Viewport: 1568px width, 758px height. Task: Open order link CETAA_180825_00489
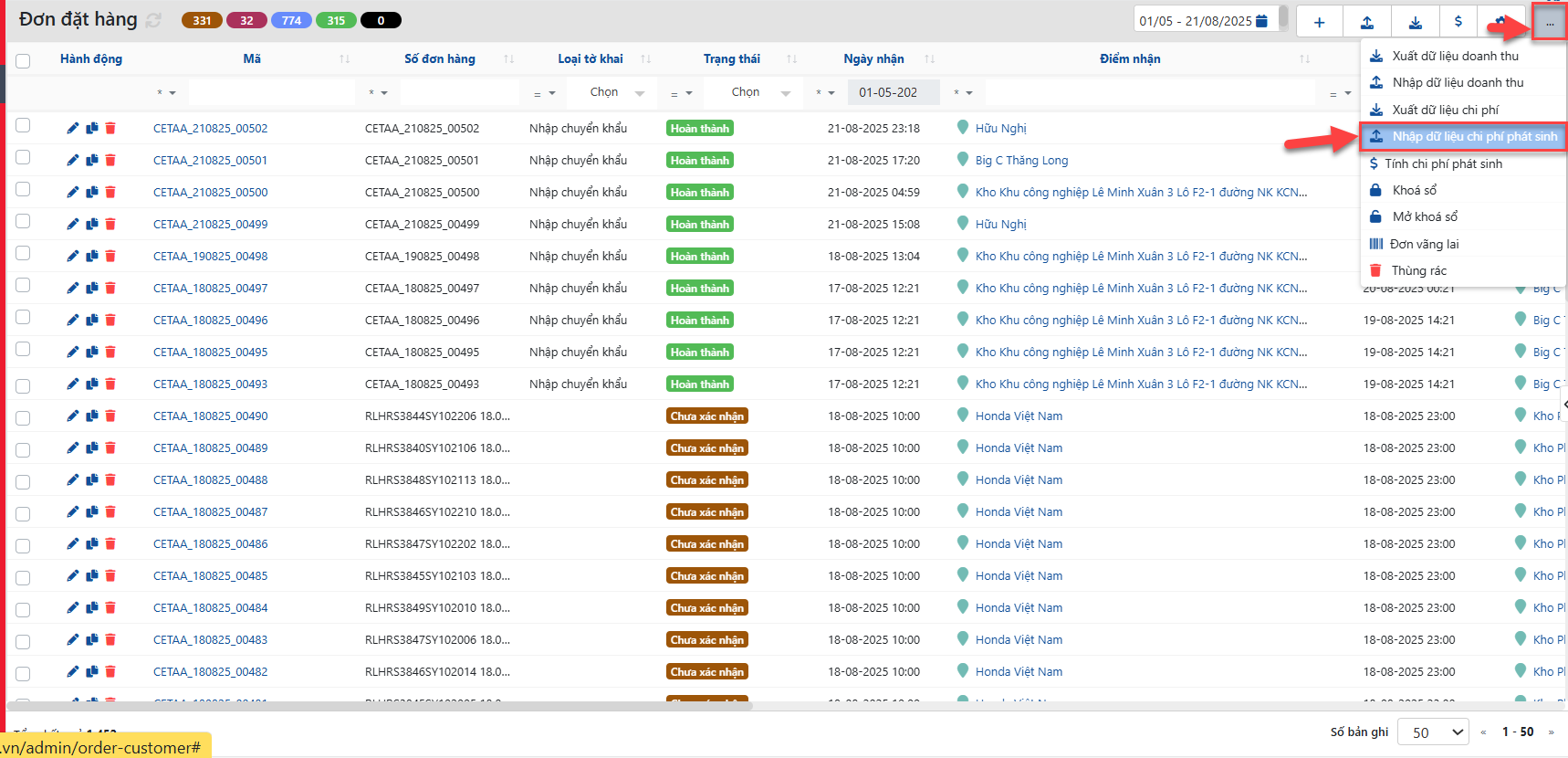[210, 447]
